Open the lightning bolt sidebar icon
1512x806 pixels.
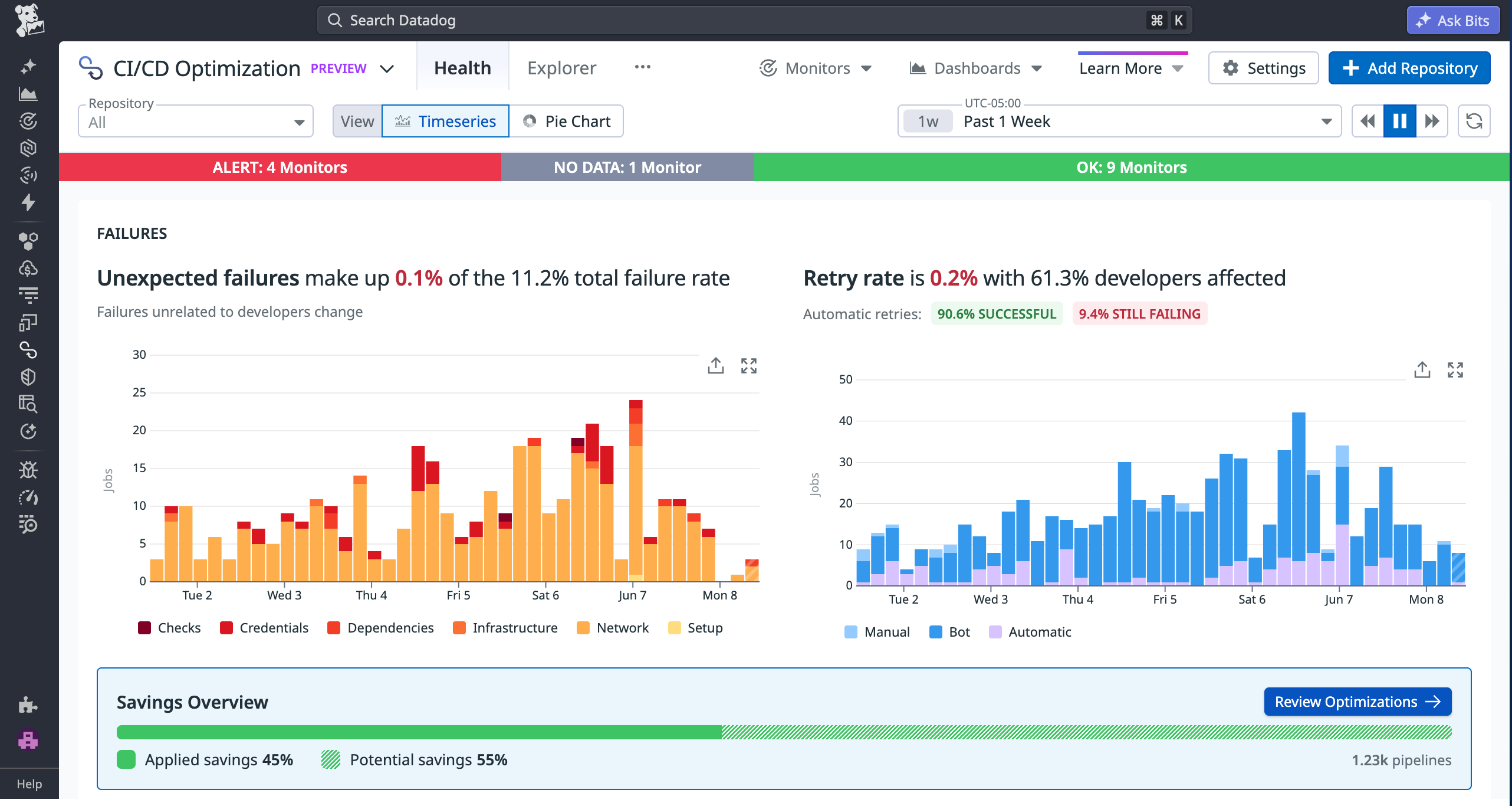coord(28,202)
